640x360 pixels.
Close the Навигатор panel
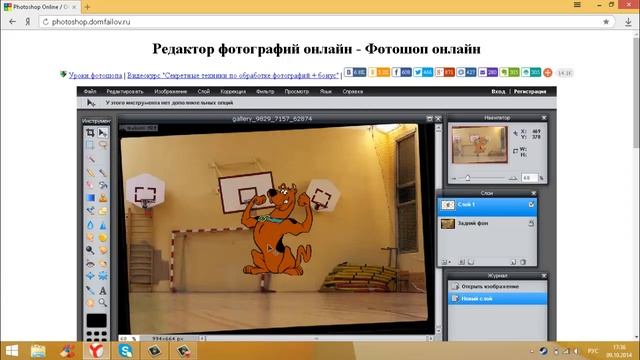click(544, 118)
